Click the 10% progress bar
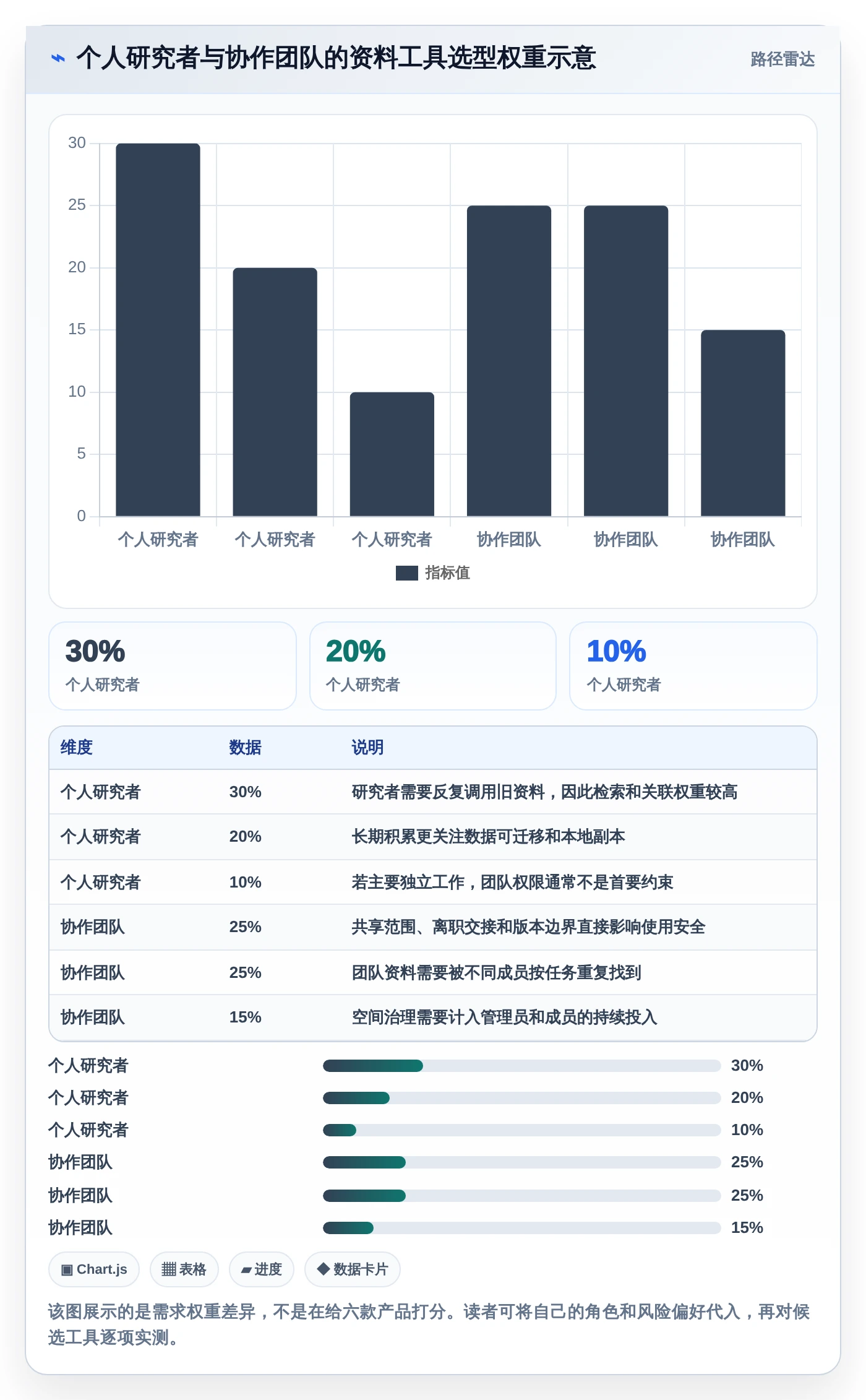 pos(521,1130)
